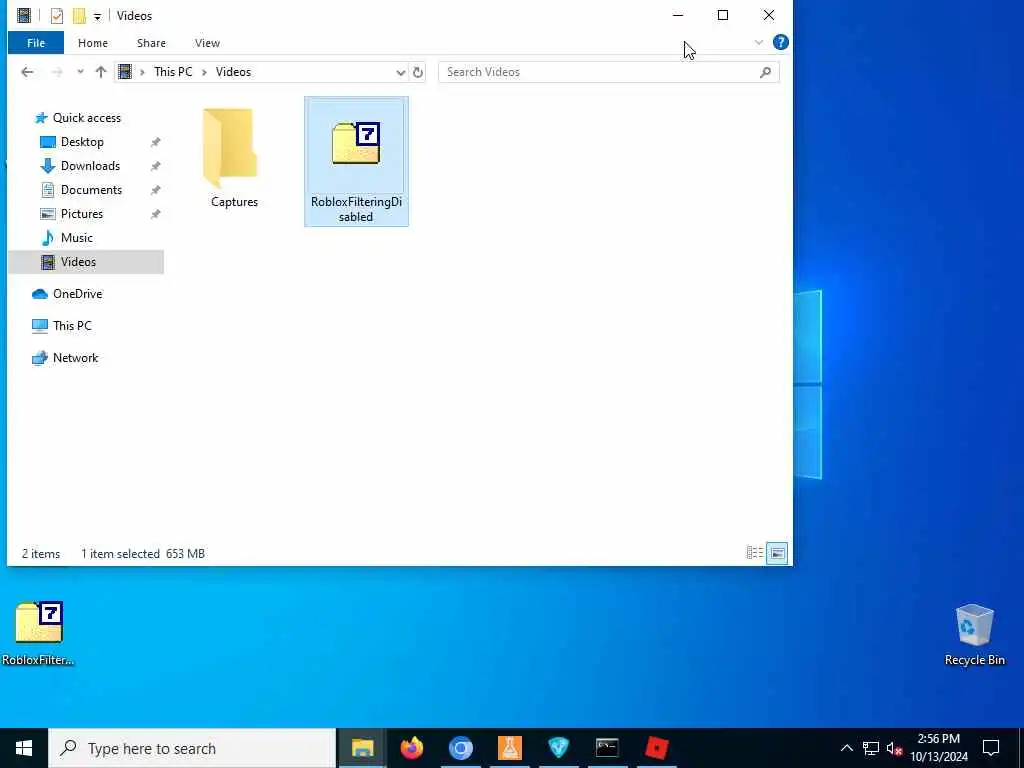Click the Search Videos field

(609, 72)
